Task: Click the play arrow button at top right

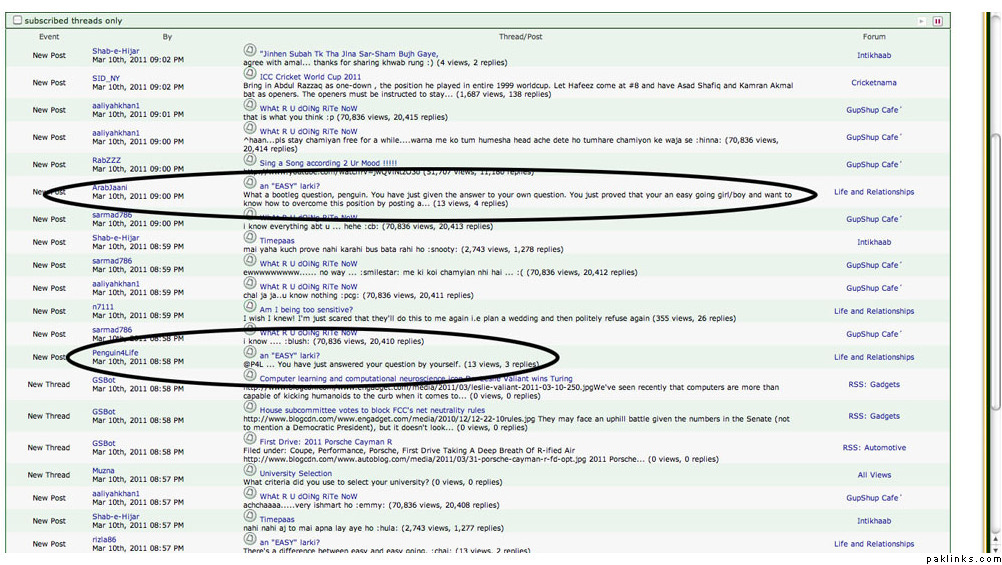Action: [x=922, y=20]
